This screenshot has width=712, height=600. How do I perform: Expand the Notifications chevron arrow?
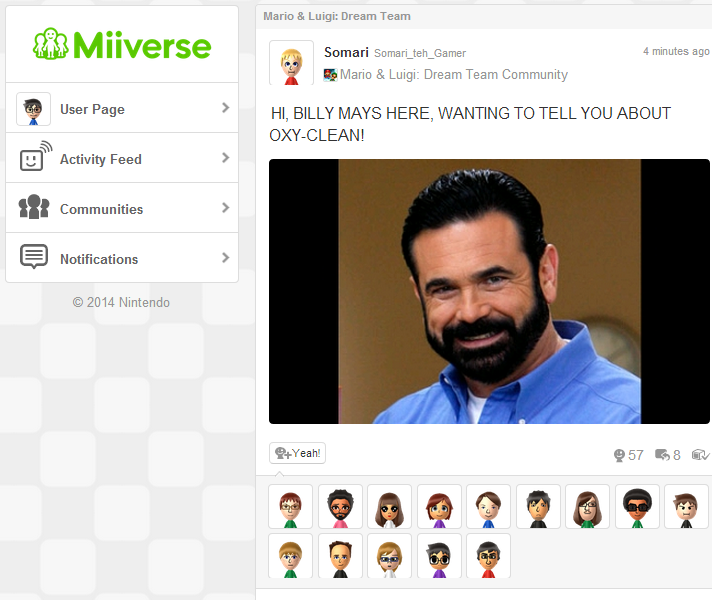[225, 258]
